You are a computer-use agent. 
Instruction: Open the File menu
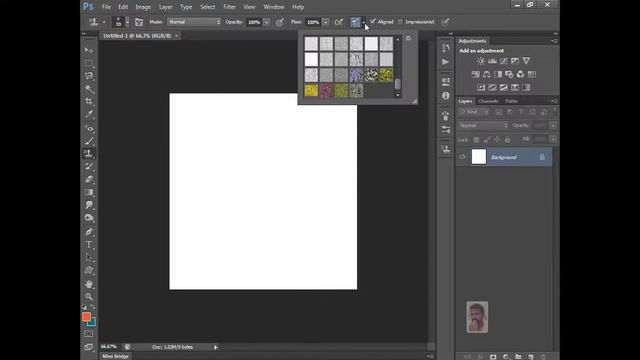click(106, 7)
